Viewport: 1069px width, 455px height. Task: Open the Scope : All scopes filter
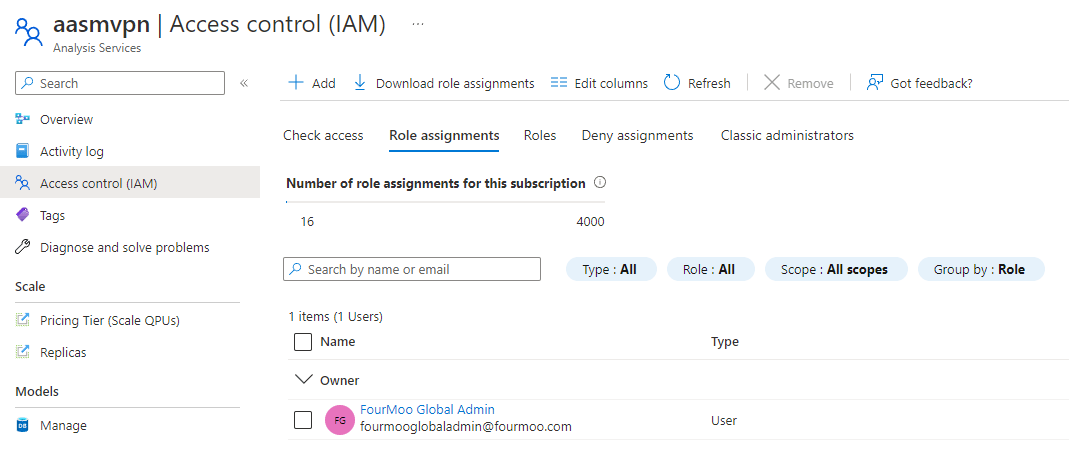pos(836,269)
